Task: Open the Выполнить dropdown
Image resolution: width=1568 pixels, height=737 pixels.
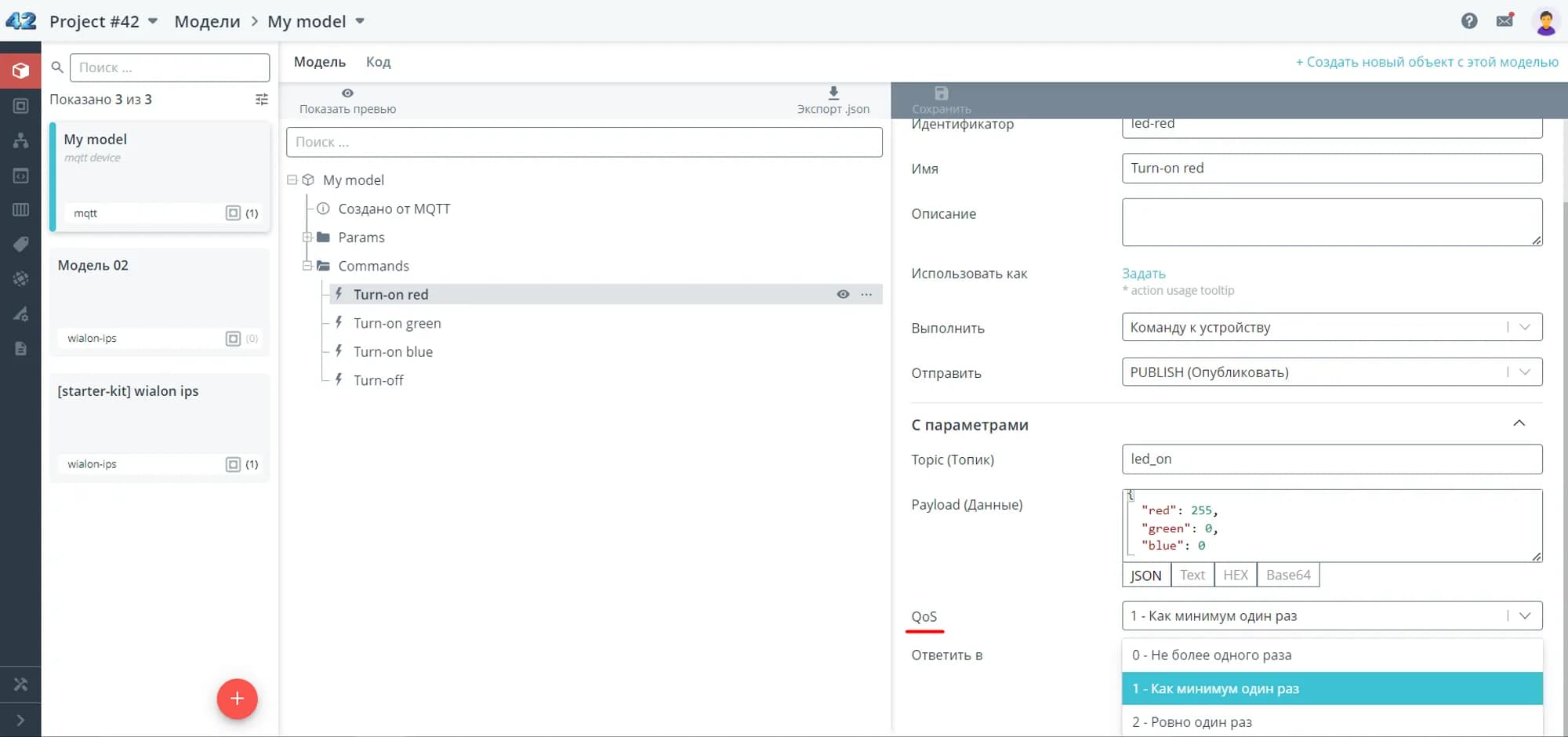Action: pos(1331,328)
